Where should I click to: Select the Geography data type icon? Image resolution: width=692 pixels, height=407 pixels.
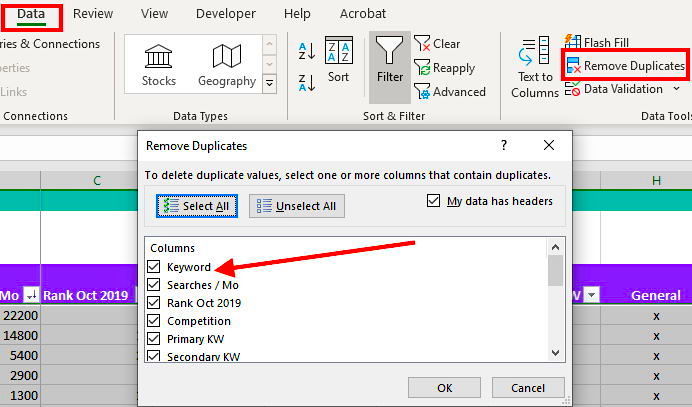227,58
